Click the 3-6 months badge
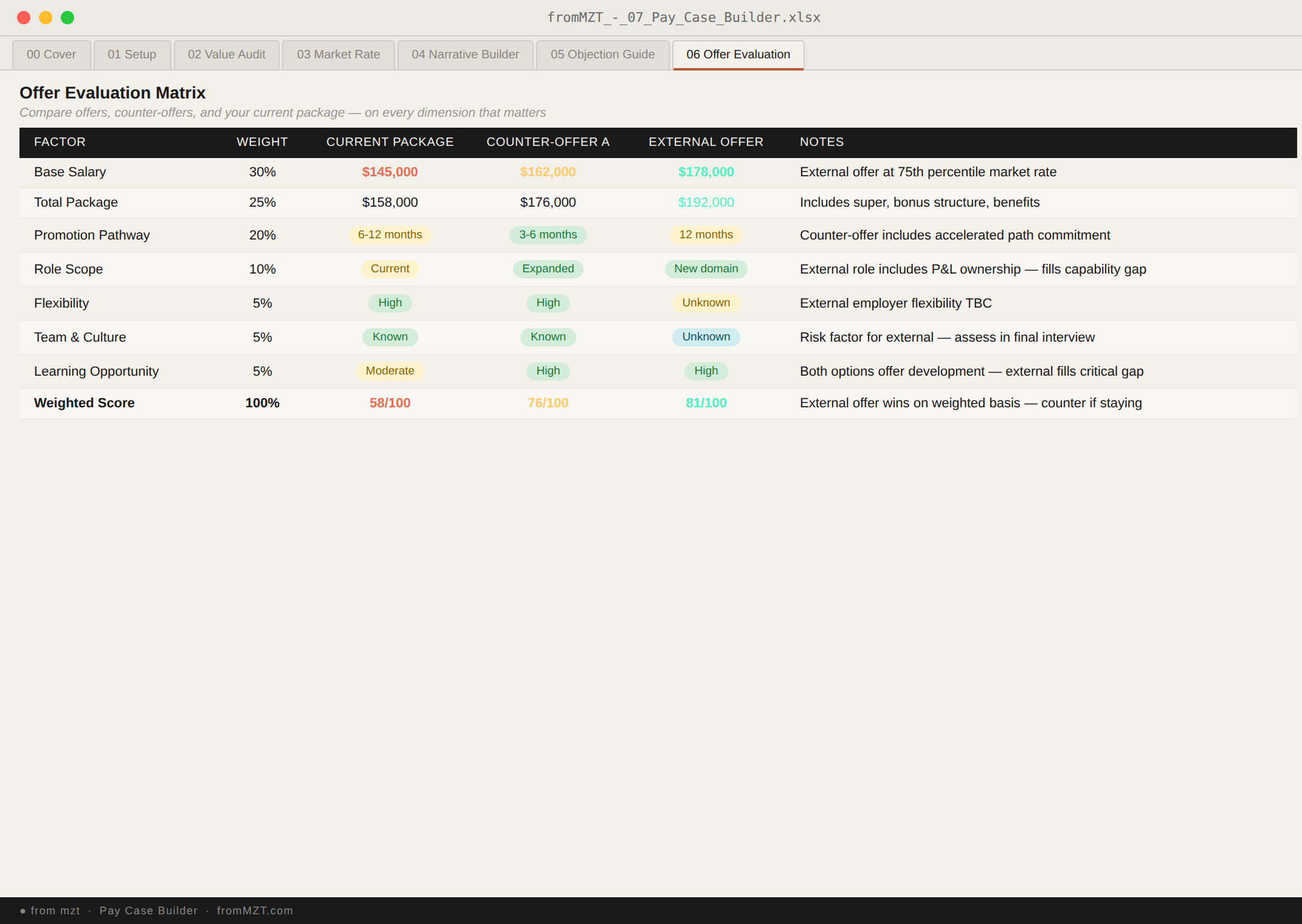The width and height of the screenshot is (1302, 924). [x=548, y=235]
